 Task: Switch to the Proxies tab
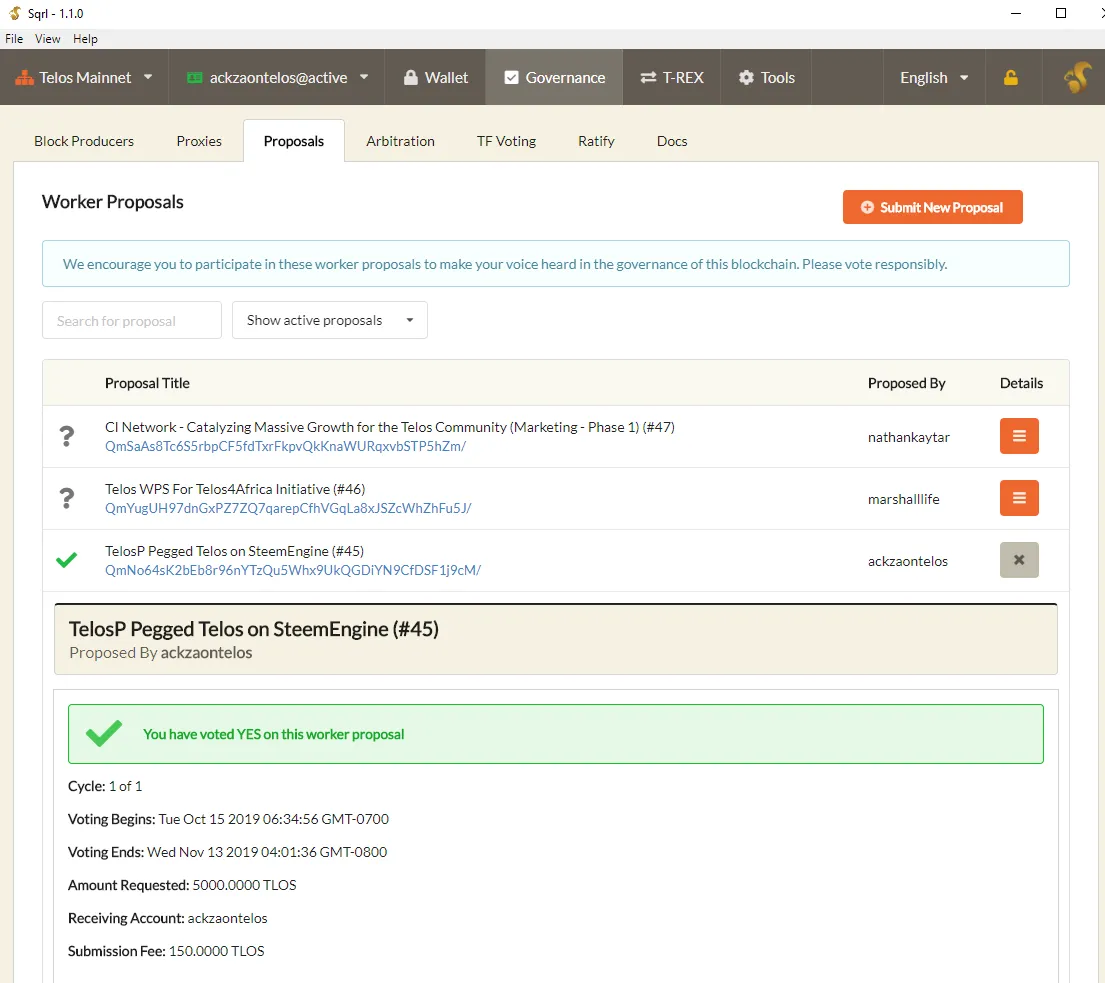click(x=199, y=141)
